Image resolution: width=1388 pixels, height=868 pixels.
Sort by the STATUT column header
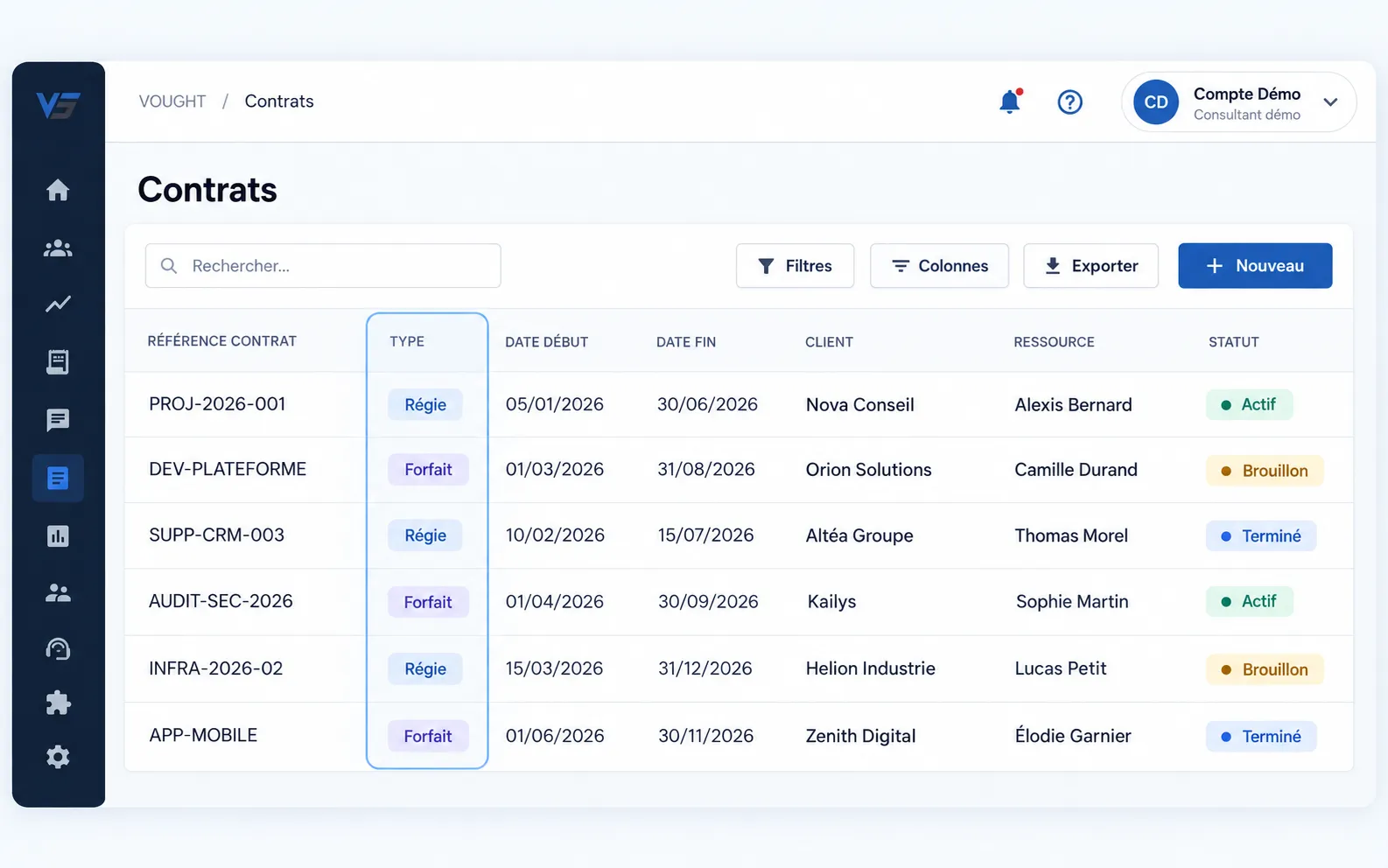coord(1234,342)
